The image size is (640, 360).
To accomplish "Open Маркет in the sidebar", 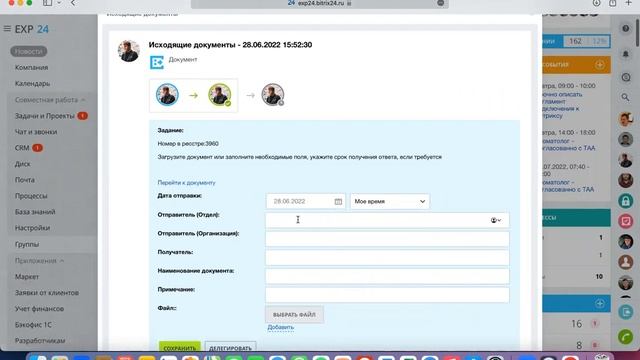I will click(x=27, y=277).
